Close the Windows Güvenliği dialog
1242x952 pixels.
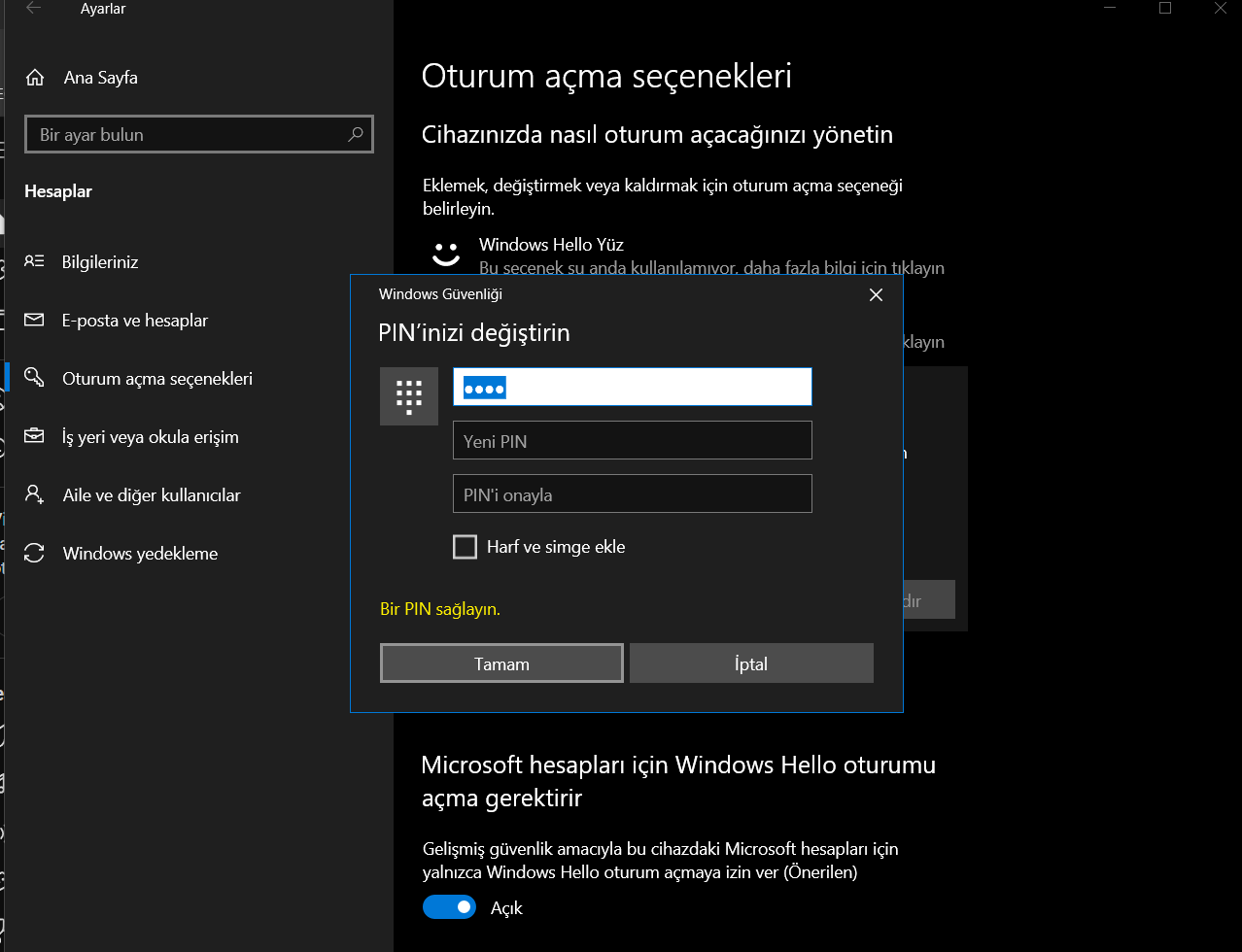click(x=876, y=294)
